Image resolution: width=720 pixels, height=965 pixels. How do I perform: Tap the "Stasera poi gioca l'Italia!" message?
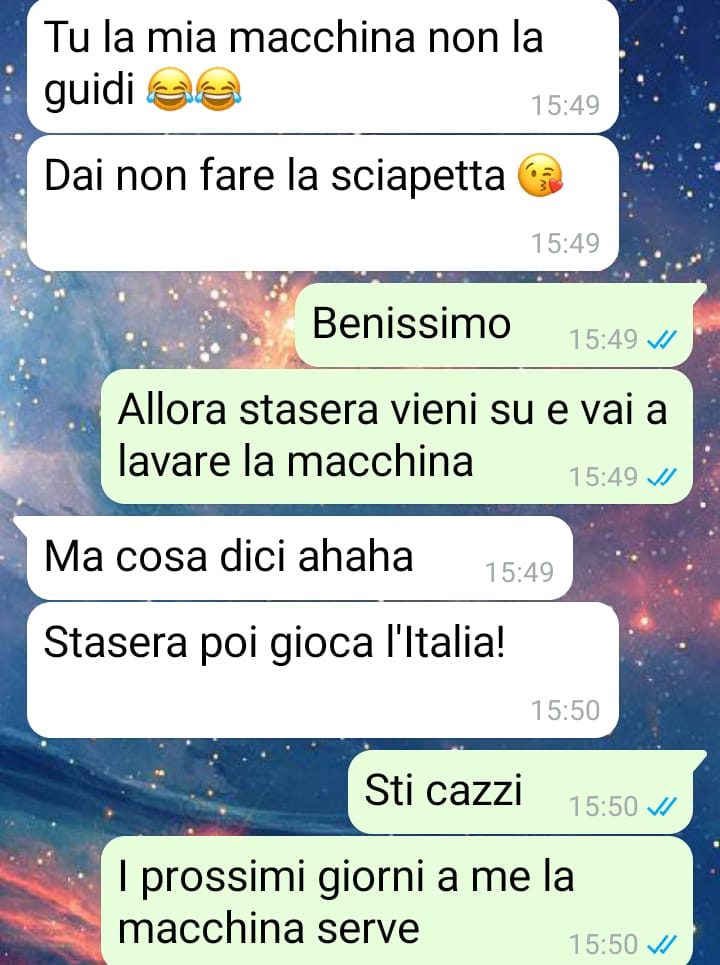[x=322, y=670]
